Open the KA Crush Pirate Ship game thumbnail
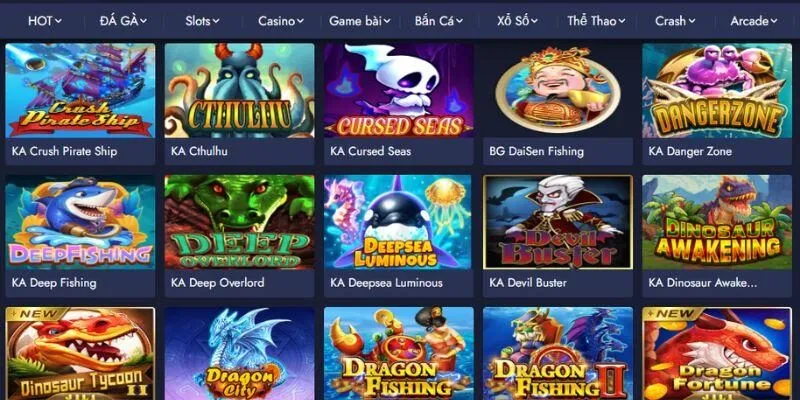 (x=80, y=90)
